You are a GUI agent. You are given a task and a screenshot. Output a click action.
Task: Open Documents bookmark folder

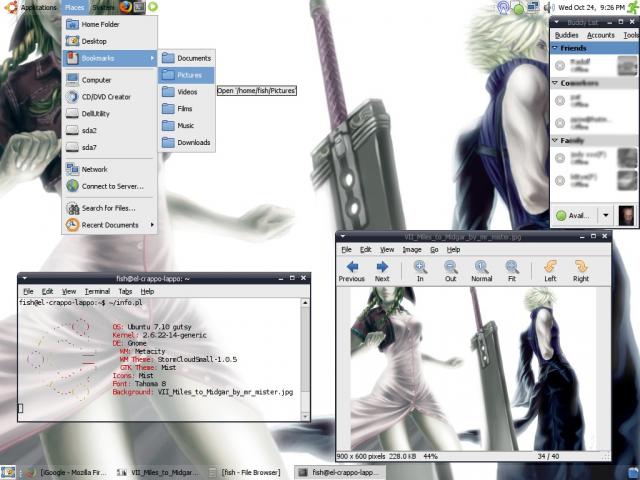coord(187,58)
